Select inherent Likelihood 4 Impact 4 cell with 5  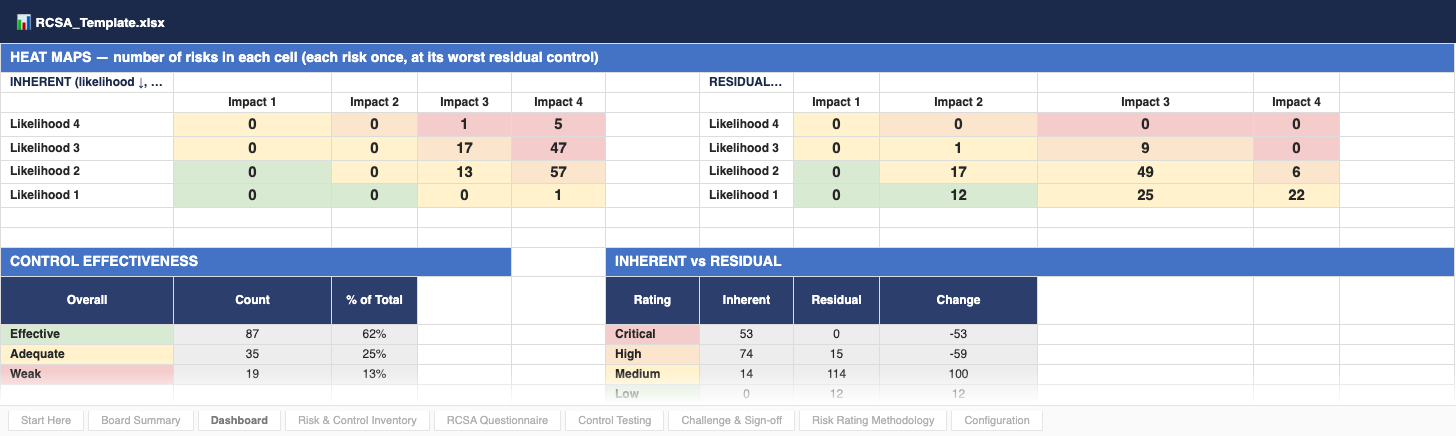tap(558, 124)
